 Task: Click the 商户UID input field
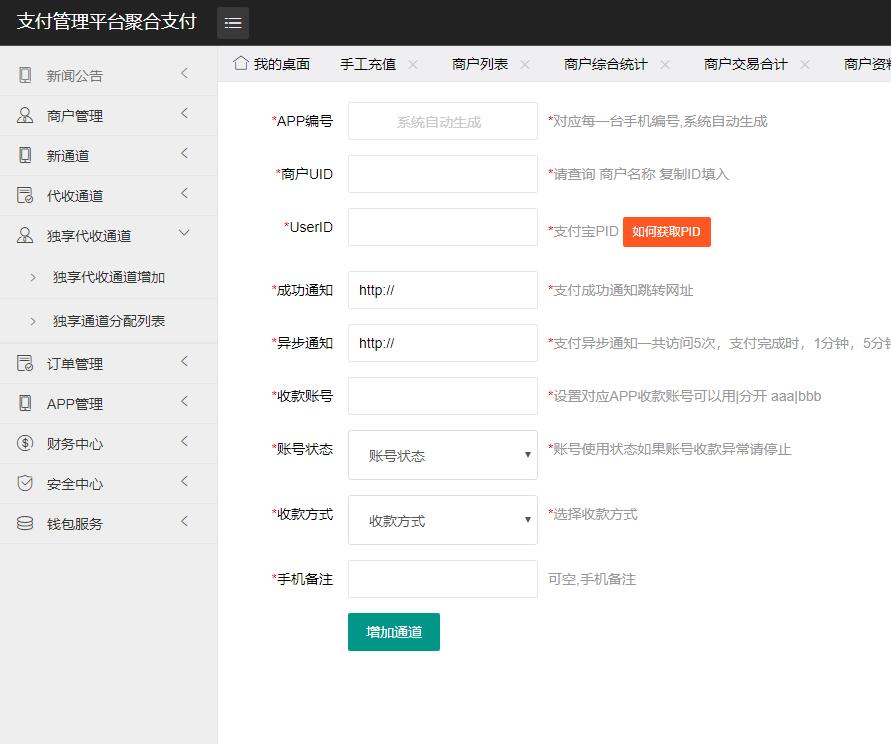(x=442, y=174)
